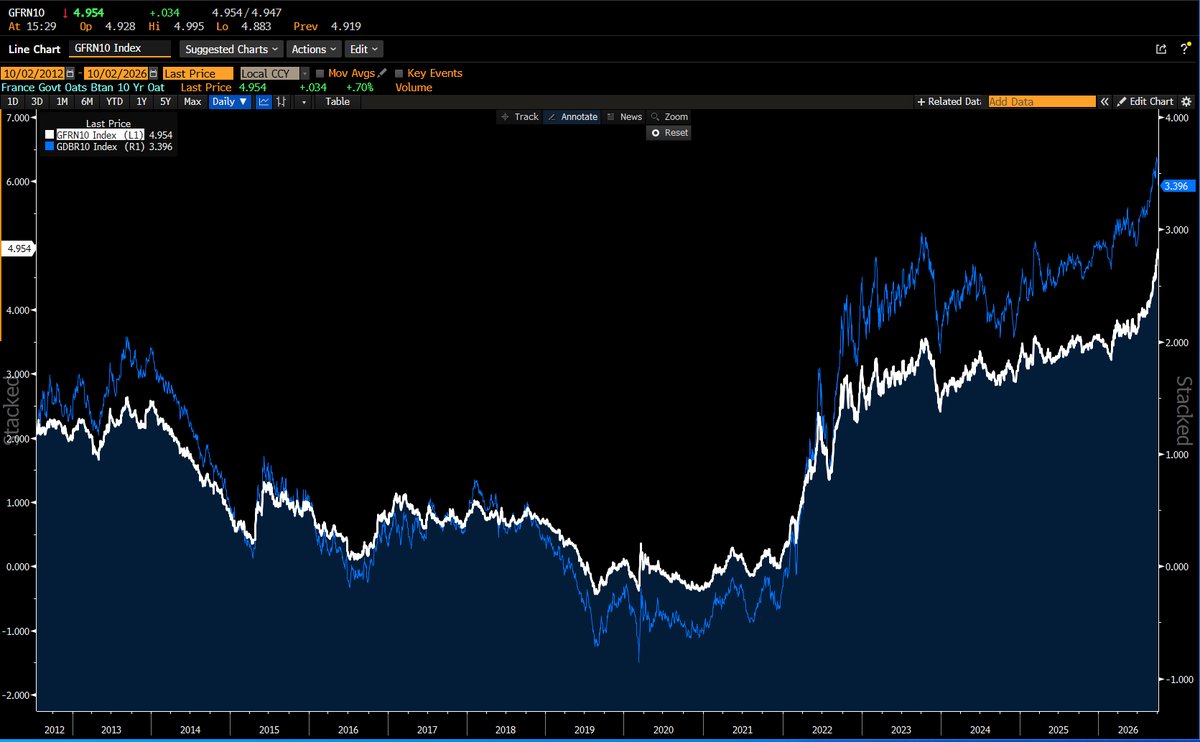
Task: Show the News overlay on chart
Action: coord(624,117)
